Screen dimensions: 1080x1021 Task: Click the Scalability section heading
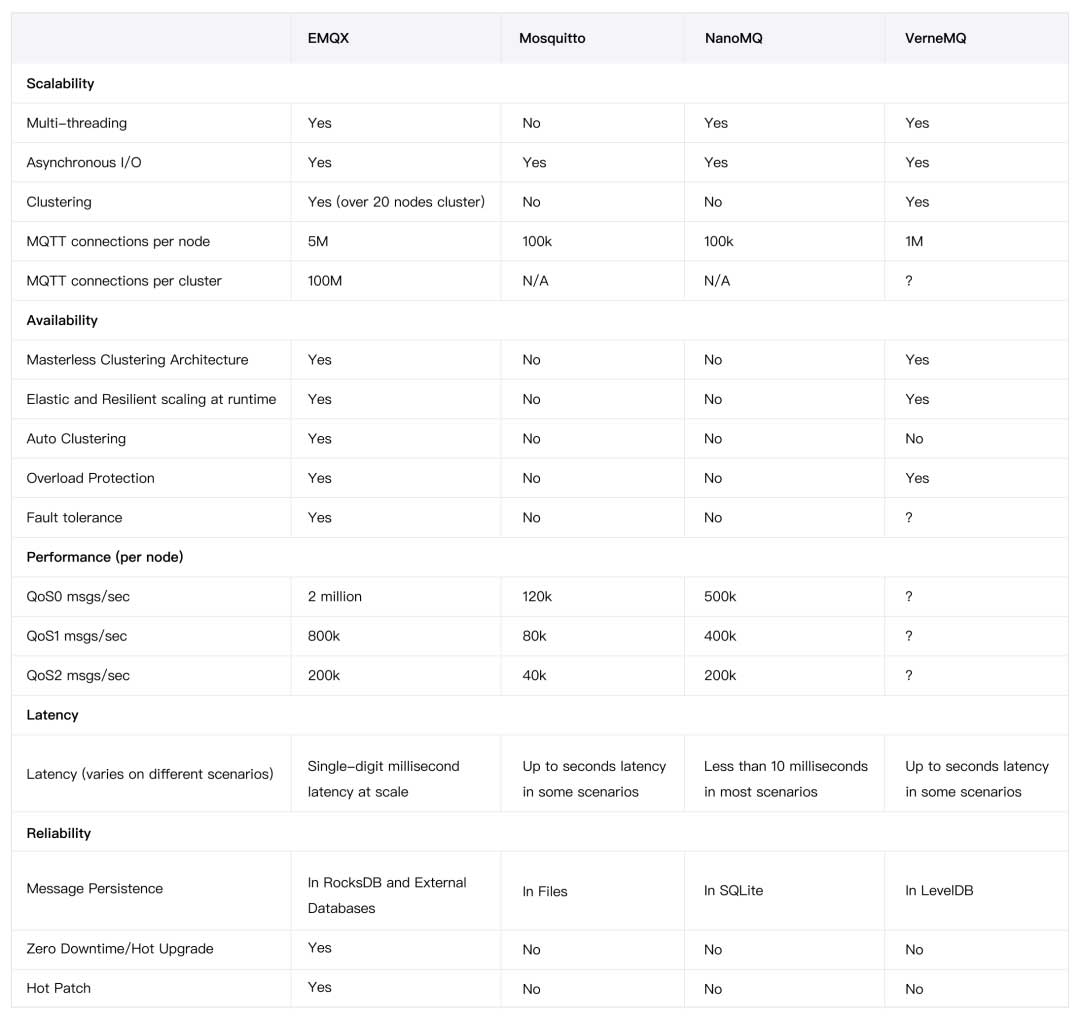pyautogui.click(x=60, y=84)
